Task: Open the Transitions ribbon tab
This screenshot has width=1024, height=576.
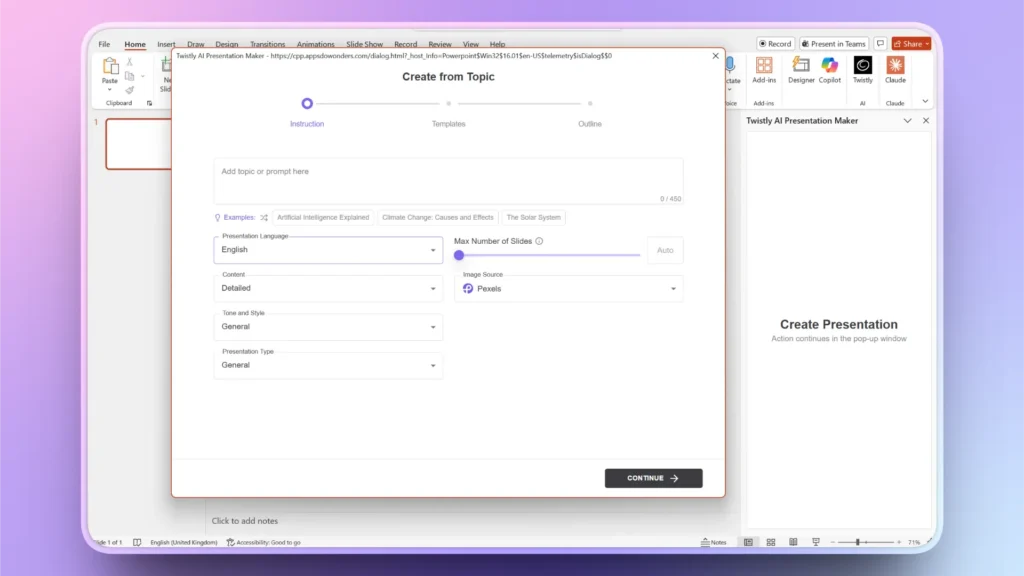Action: pyautogui.click(x=267, y=44)
